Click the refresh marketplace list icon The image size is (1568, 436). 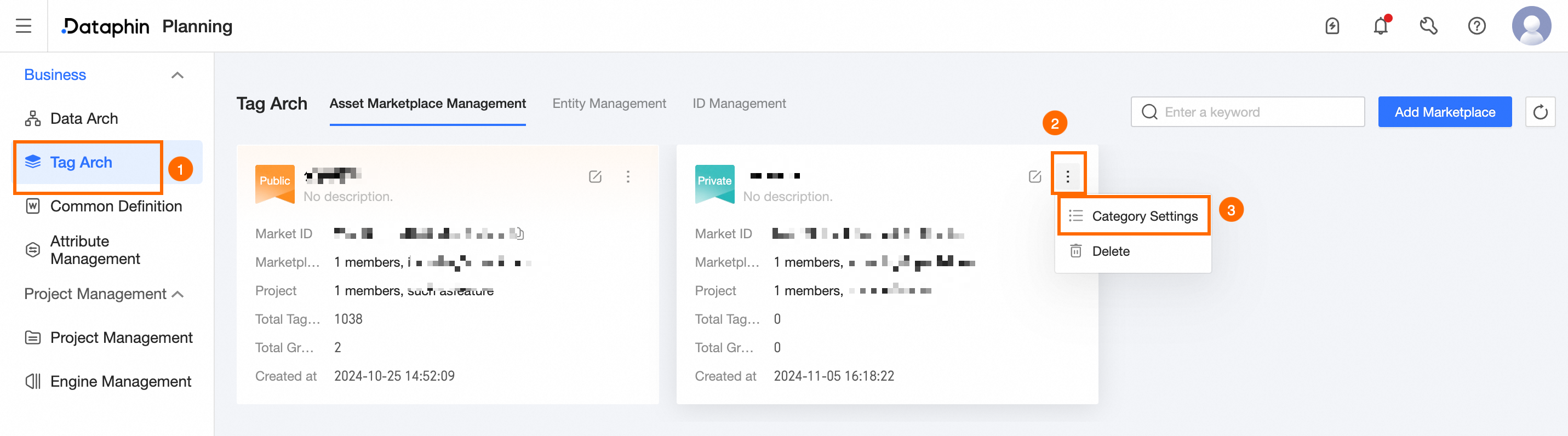(x=1540, y=112)
